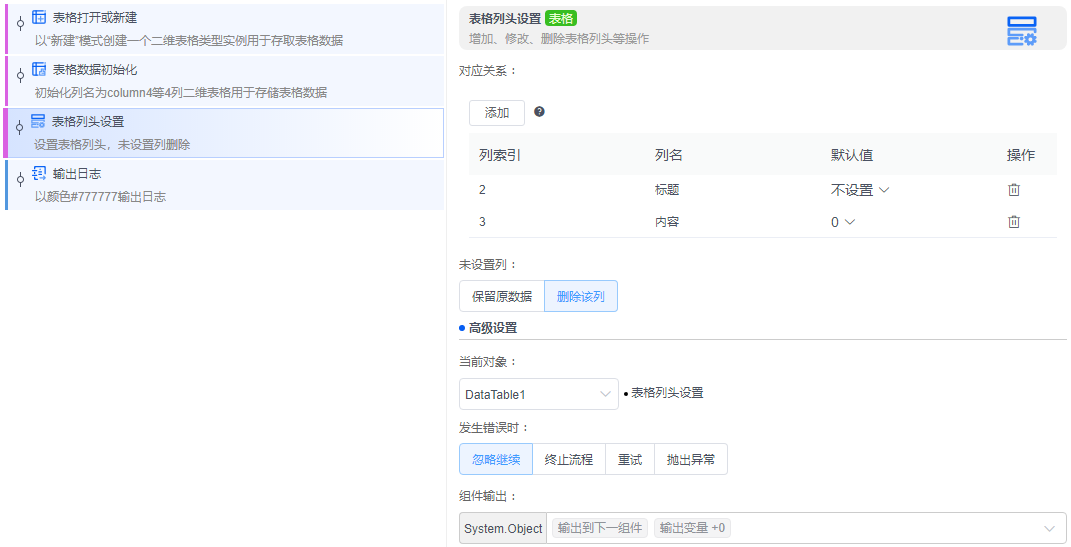Click the 输出到下一组件 tag
Viewport: 1071px width, 547px height.
[x=600, y=528]
